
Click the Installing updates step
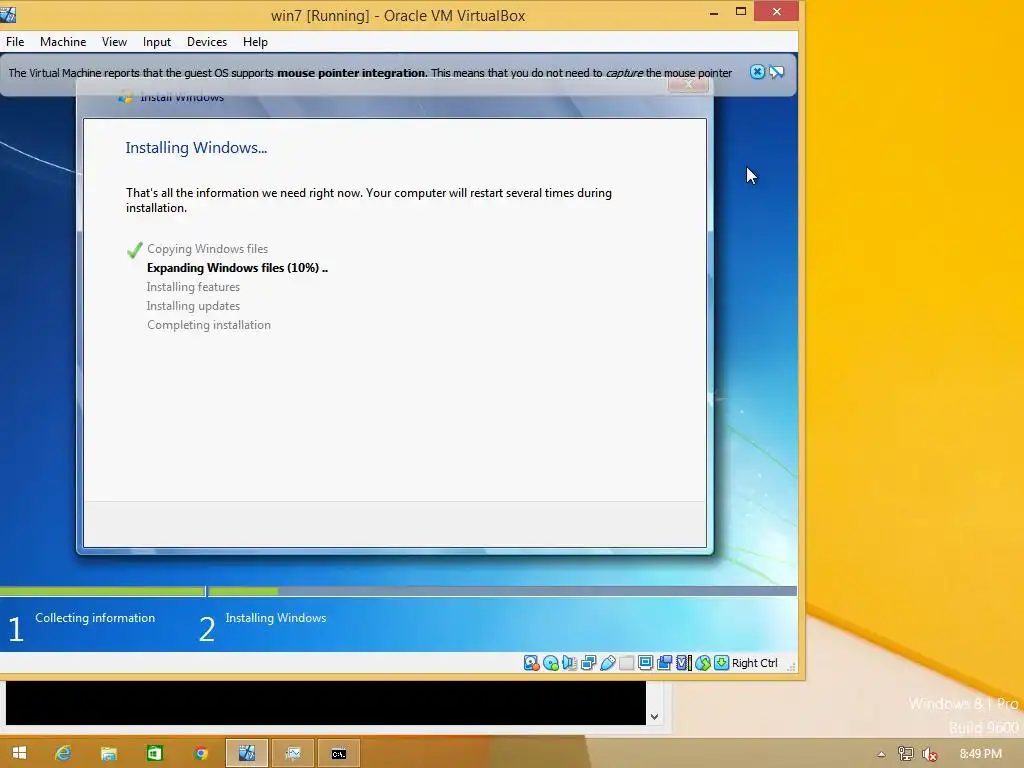(x=193, y=306)
